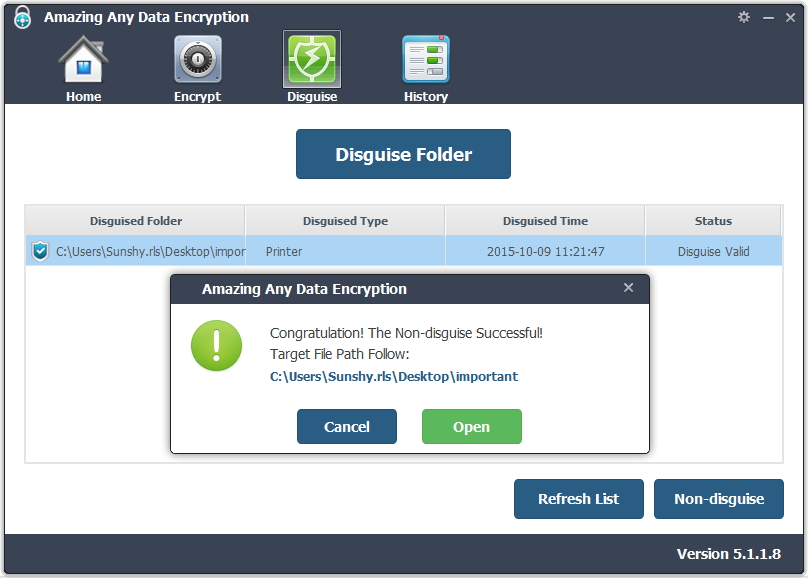Screen dimensions: 808x578
Task: Click the padlock app logo icon
Action: click(x=22, y=17)
